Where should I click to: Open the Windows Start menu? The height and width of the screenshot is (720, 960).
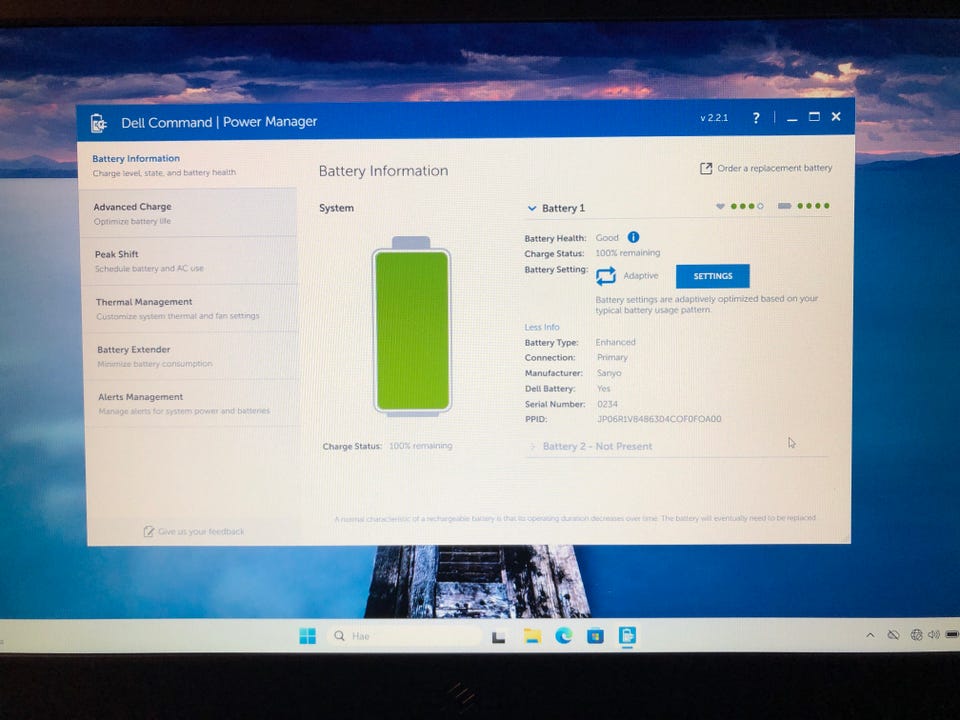pyautogui.click(x=307, y=636)
